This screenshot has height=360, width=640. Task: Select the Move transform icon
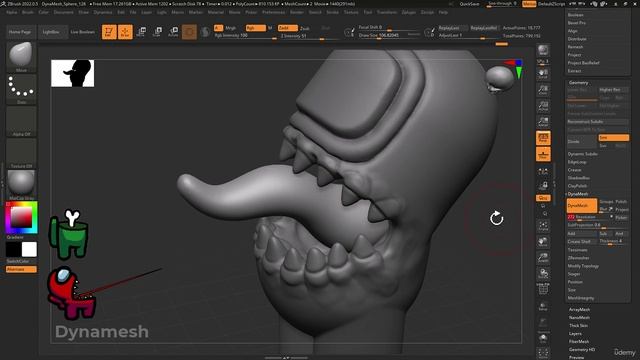[x=141, y=32]
